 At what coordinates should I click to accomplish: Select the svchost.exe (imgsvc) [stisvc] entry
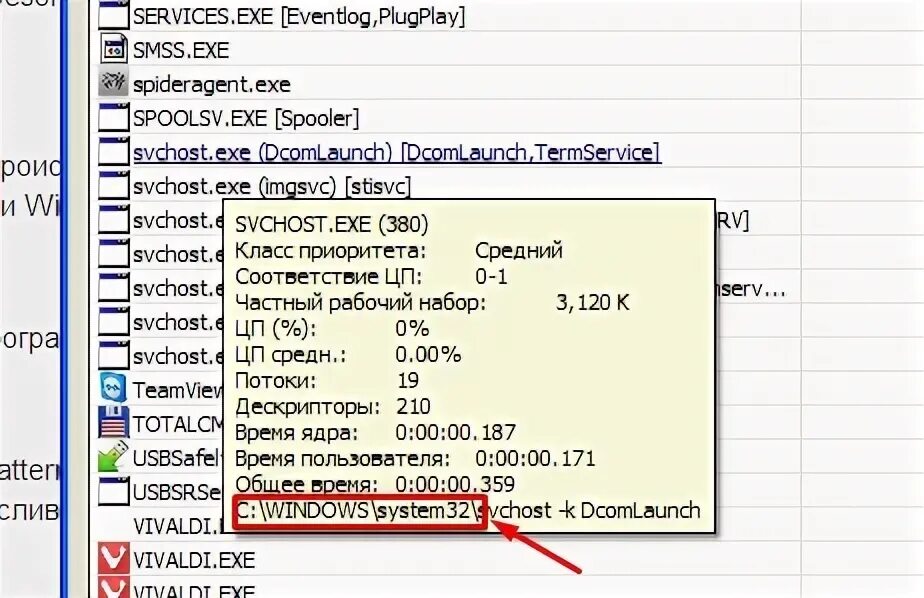274,185
